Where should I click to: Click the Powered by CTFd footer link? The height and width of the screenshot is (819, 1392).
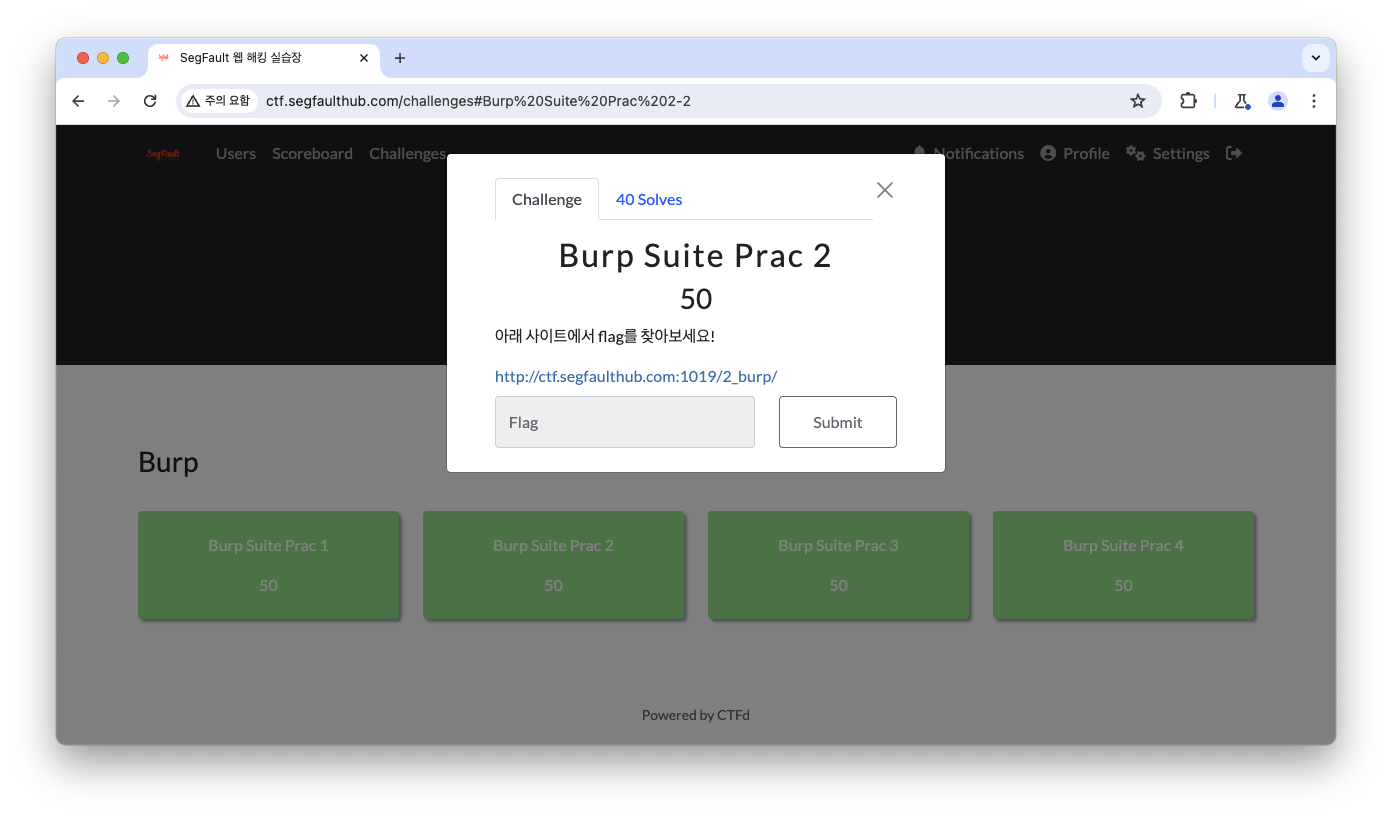(x=696, y=715)
